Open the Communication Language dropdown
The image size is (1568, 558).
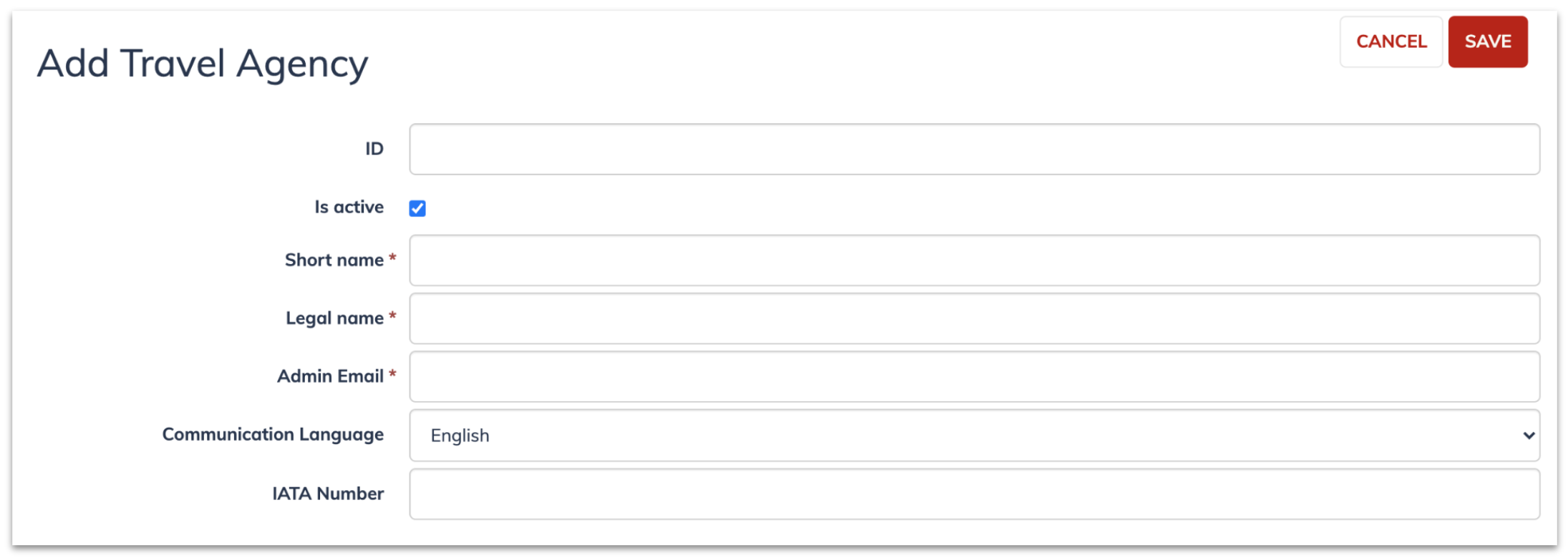pos(974,435)
